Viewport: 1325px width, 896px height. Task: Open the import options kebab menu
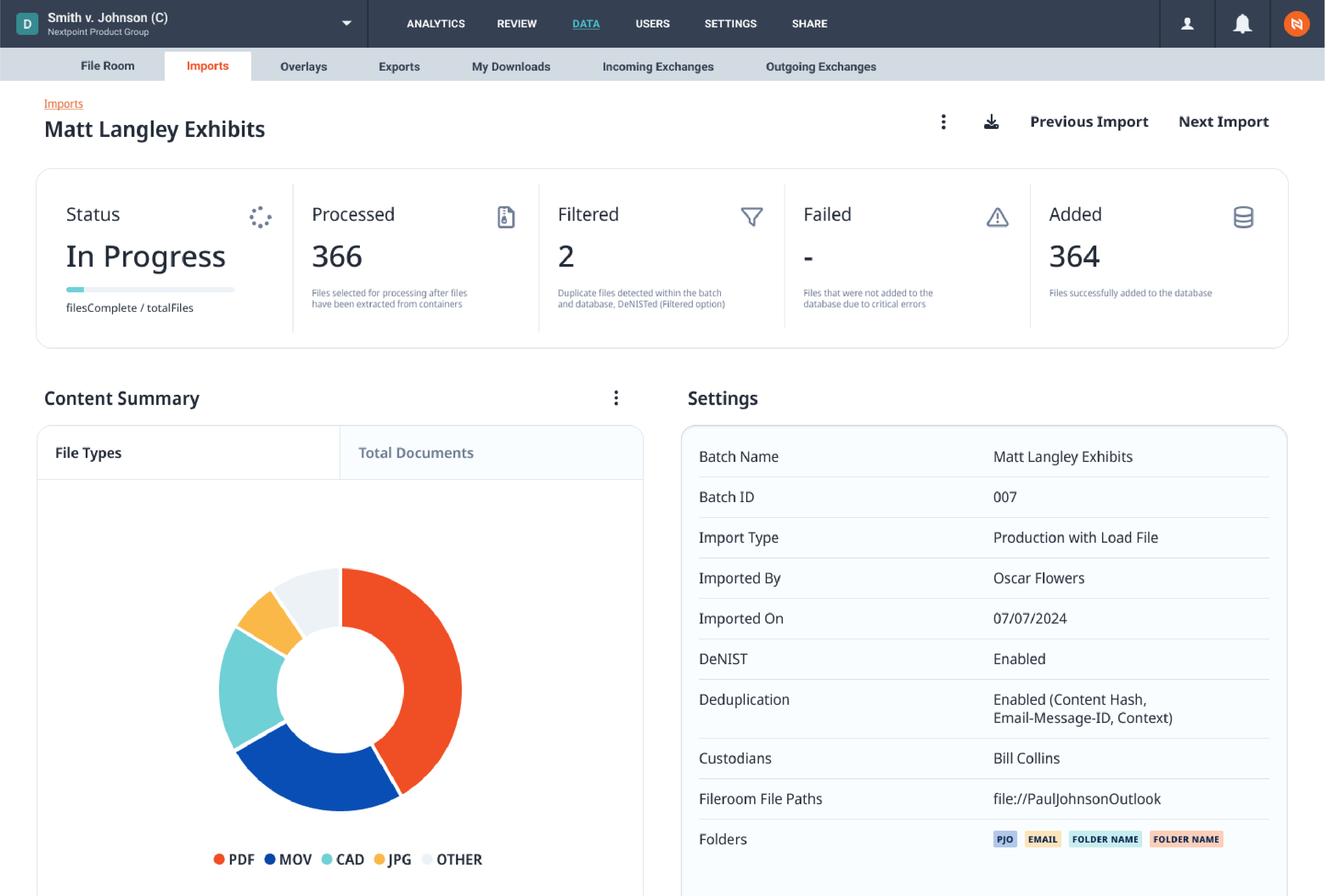[x=944, y=122]
